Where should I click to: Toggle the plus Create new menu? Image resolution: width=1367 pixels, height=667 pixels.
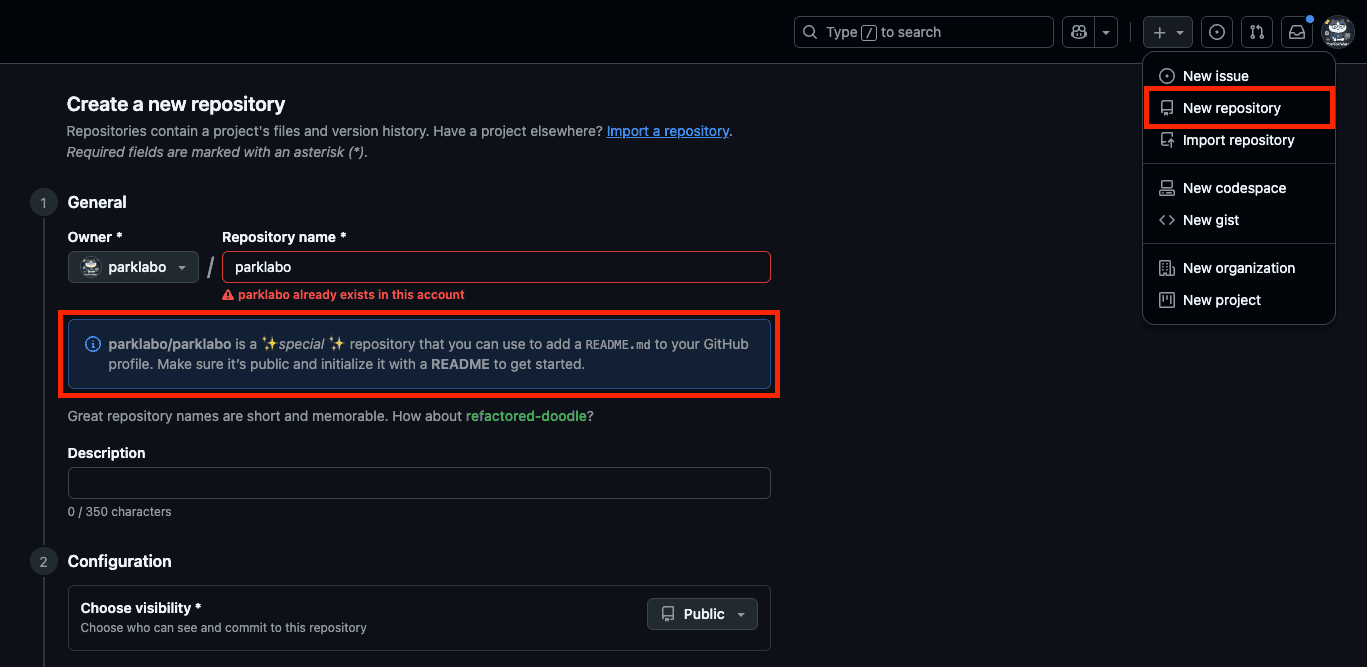point(1167,32)
